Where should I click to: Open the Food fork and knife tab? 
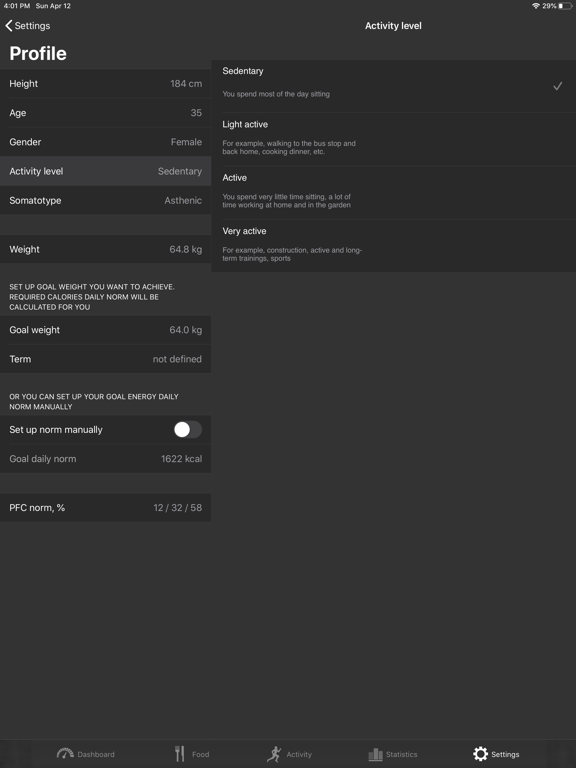pos(192,754)
